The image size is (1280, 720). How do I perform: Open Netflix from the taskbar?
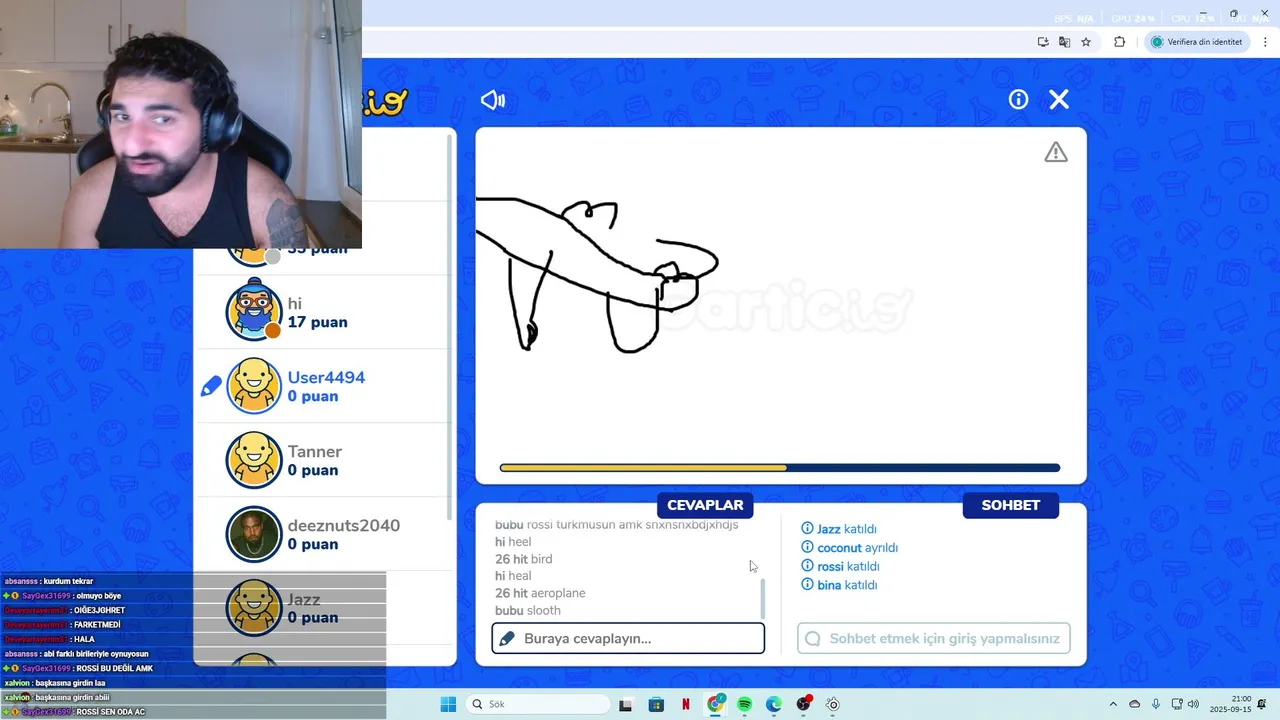click(x=686, y=704)
